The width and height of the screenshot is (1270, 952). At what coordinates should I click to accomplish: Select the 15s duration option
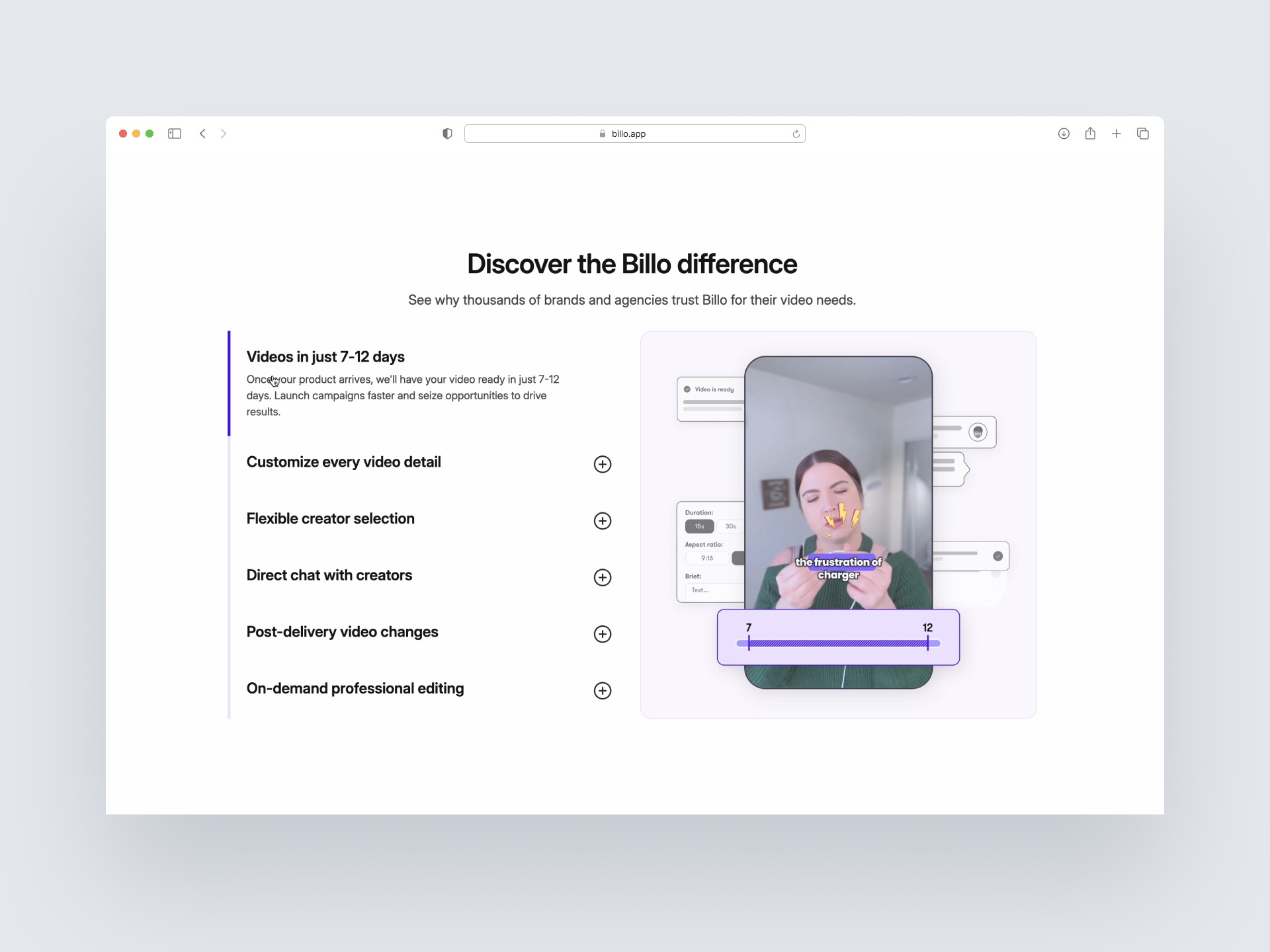click(x=699, y=526)
